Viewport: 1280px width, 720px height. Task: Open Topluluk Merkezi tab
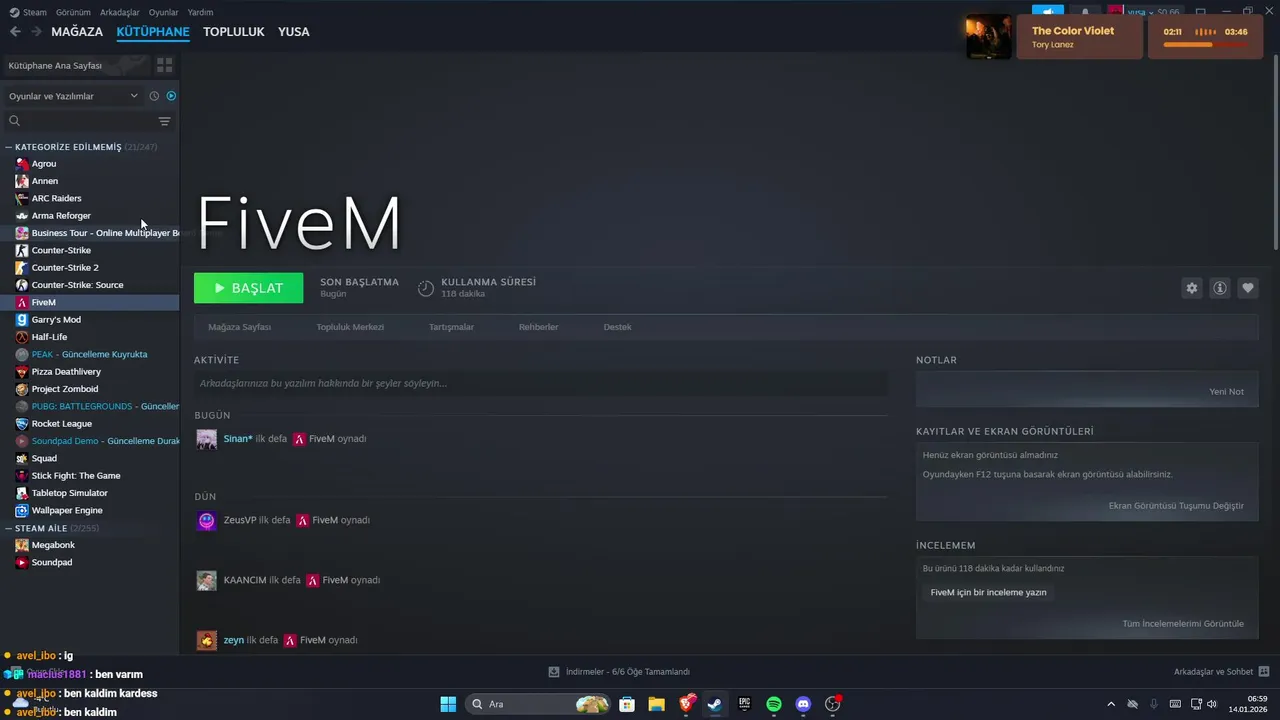(350, 327)
